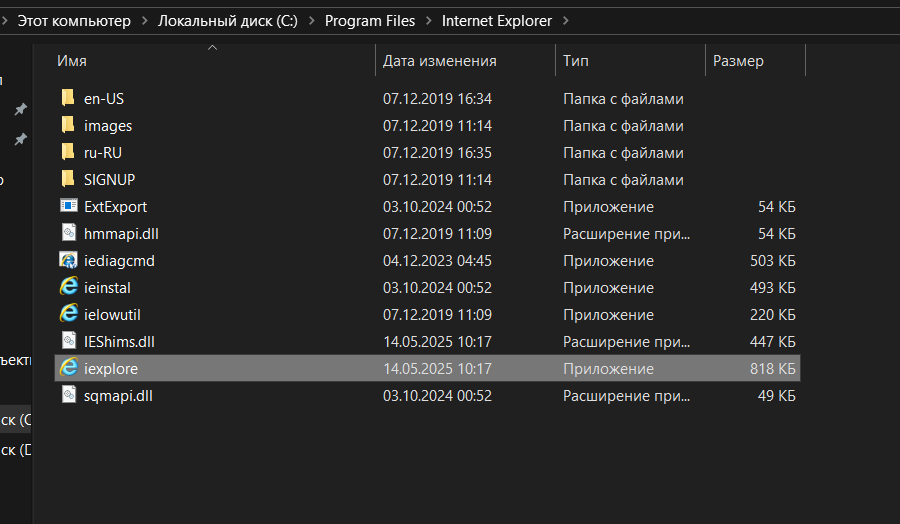Click the 493 КБ size value
Viewport: 900px width, 524px height.
point(773,288)
